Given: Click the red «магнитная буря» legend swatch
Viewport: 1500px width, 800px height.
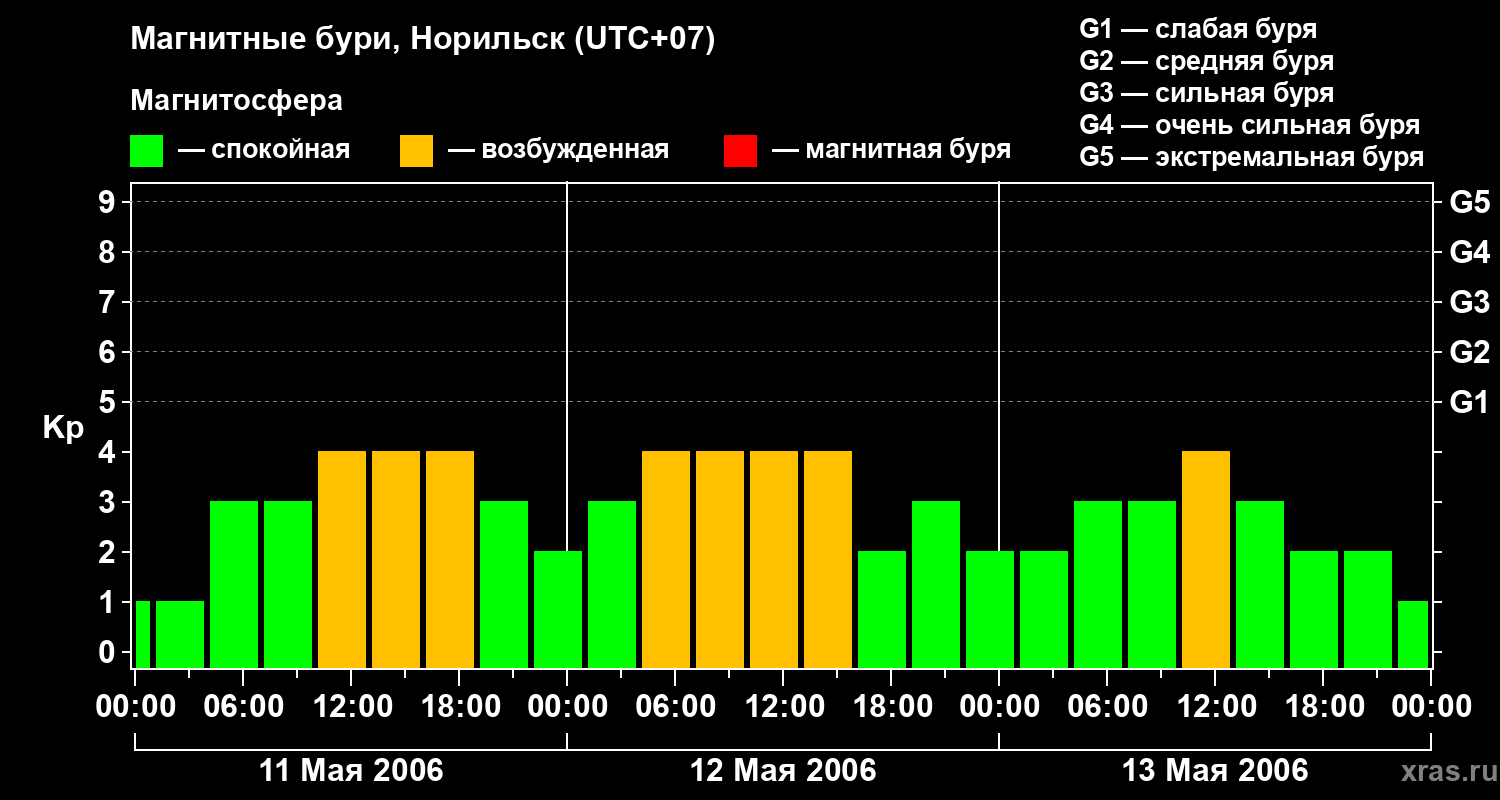Looking at the screenshot, I should pos(740,151).
